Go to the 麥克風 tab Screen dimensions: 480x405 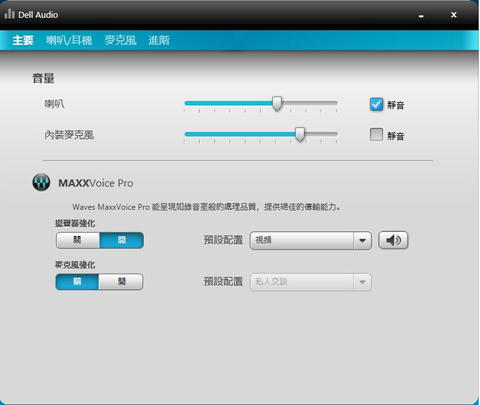(x=120, y=40)
